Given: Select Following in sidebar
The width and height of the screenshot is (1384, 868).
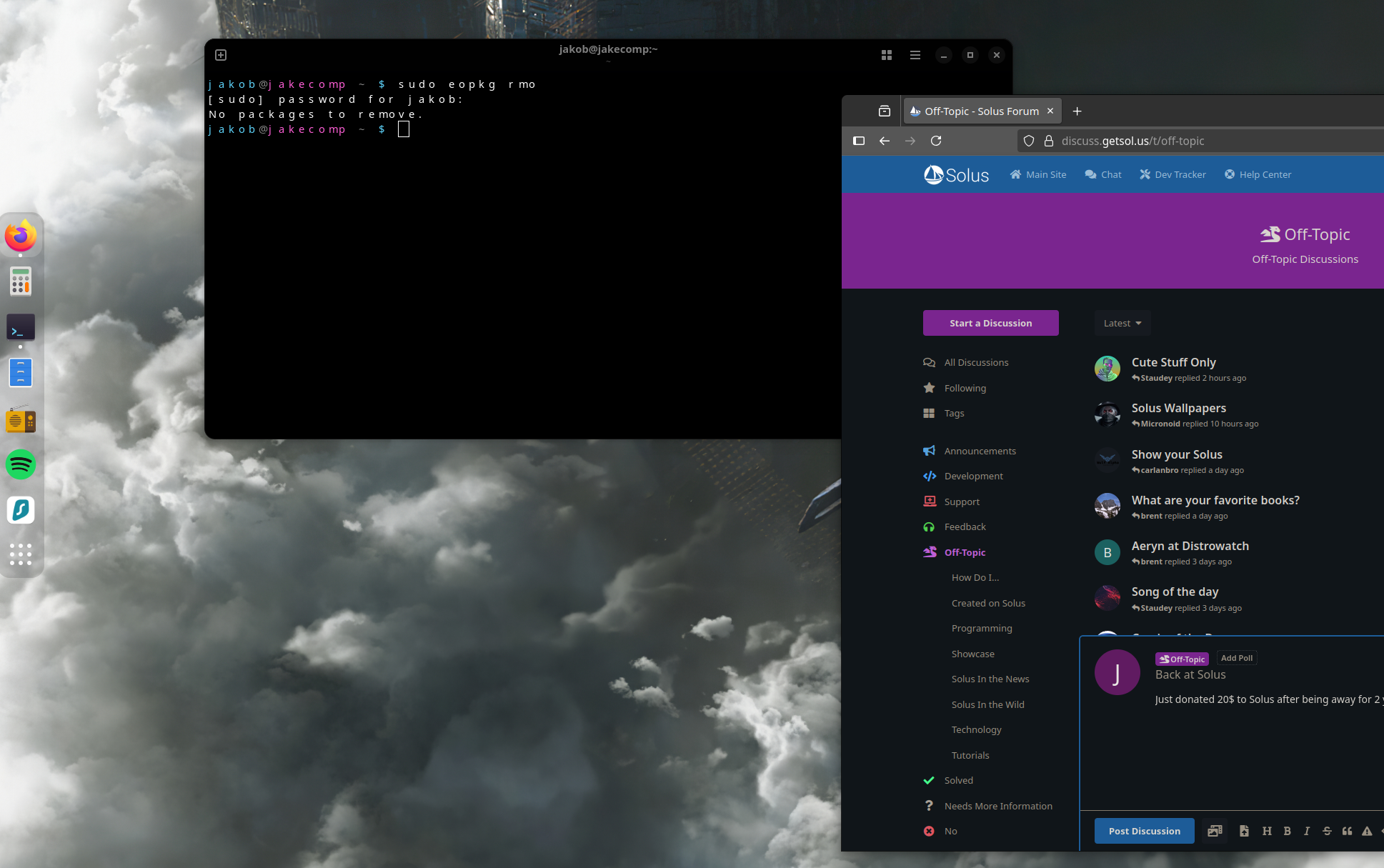Looking at the screenshot, I should [955, 388].
